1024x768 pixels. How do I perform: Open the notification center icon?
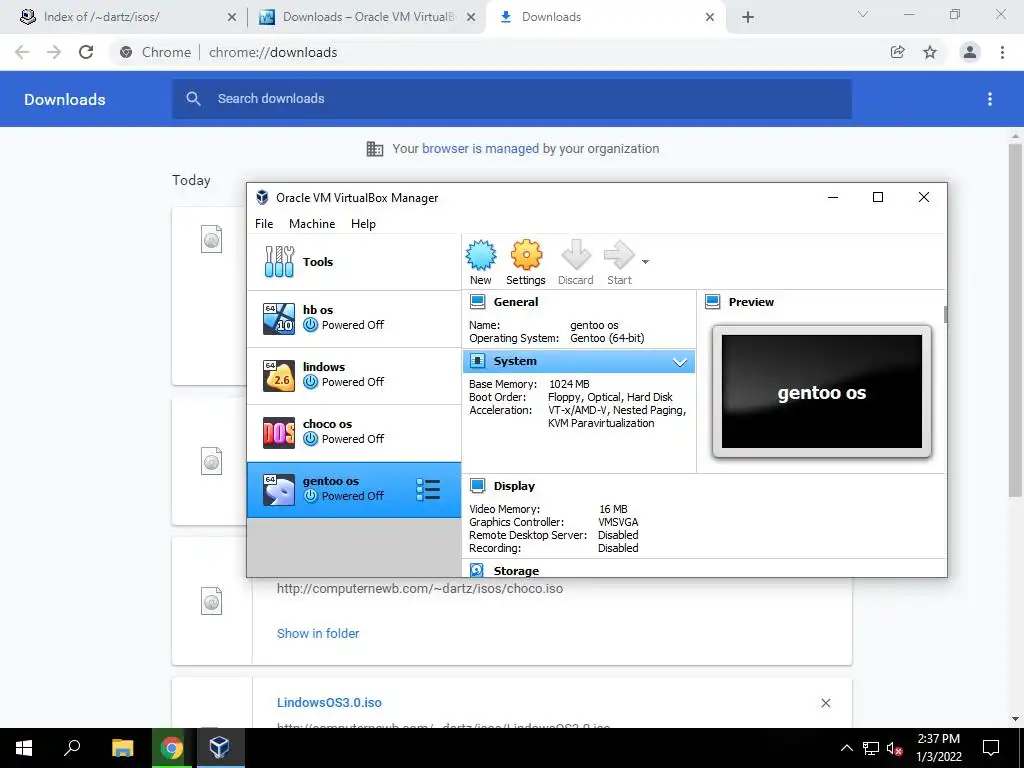click(991, 748)
